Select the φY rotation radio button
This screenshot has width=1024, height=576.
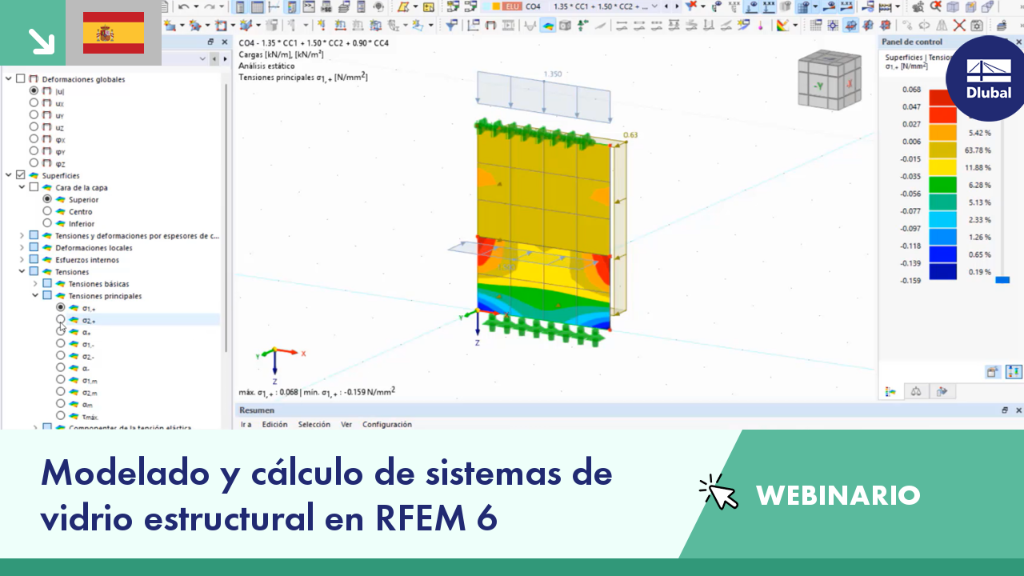(x=33, y=151)
